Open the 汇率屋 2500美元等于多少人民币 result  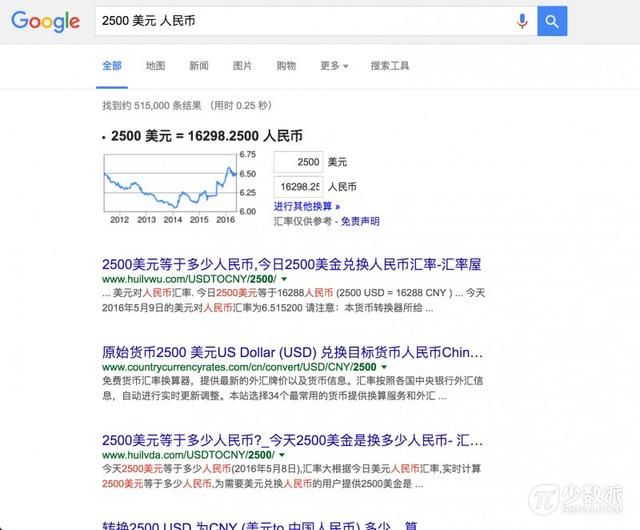(291, 264)
